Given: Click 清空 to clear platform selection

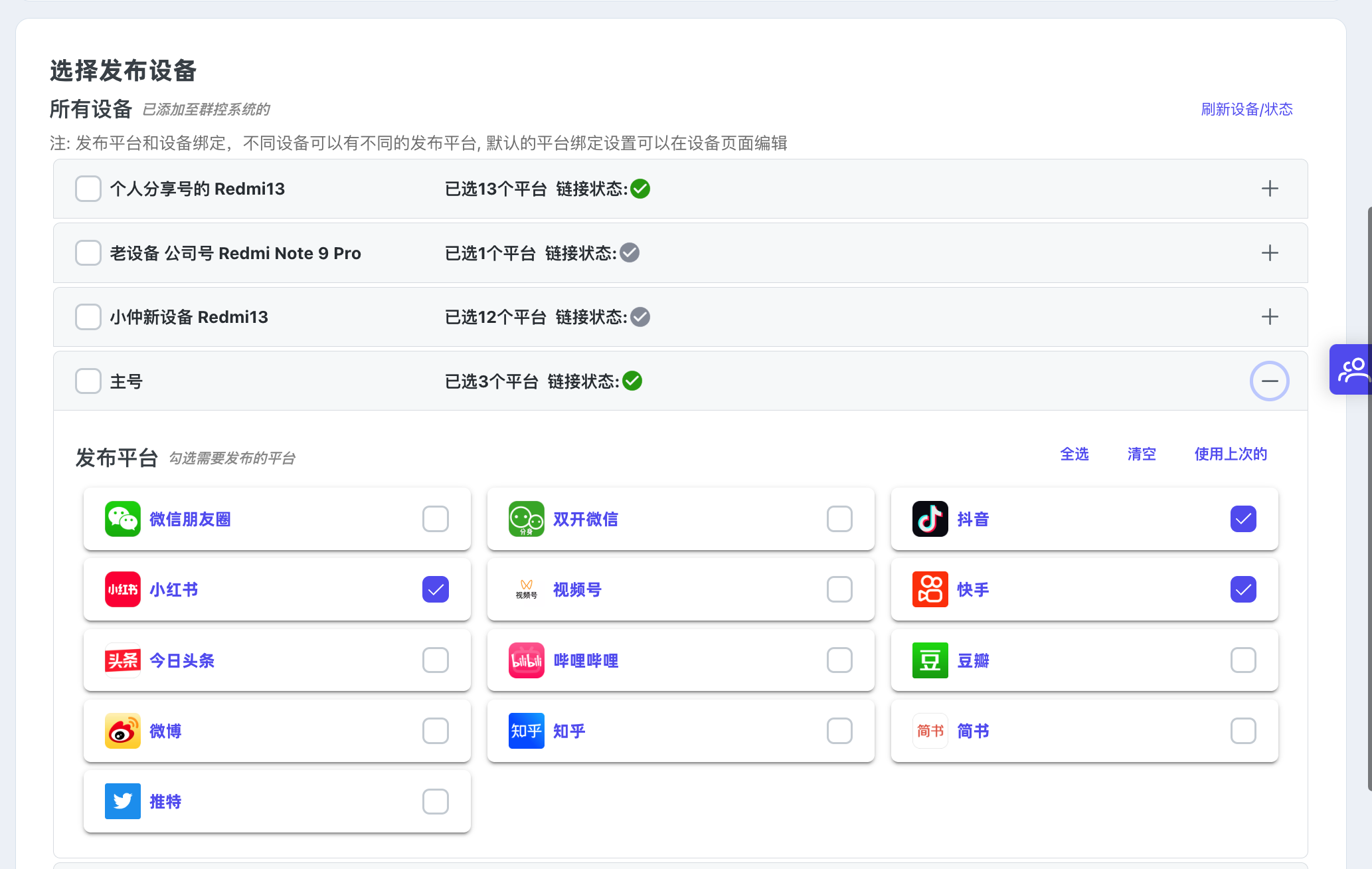Looking at the screenshot, I should [x=1142, y=454].
